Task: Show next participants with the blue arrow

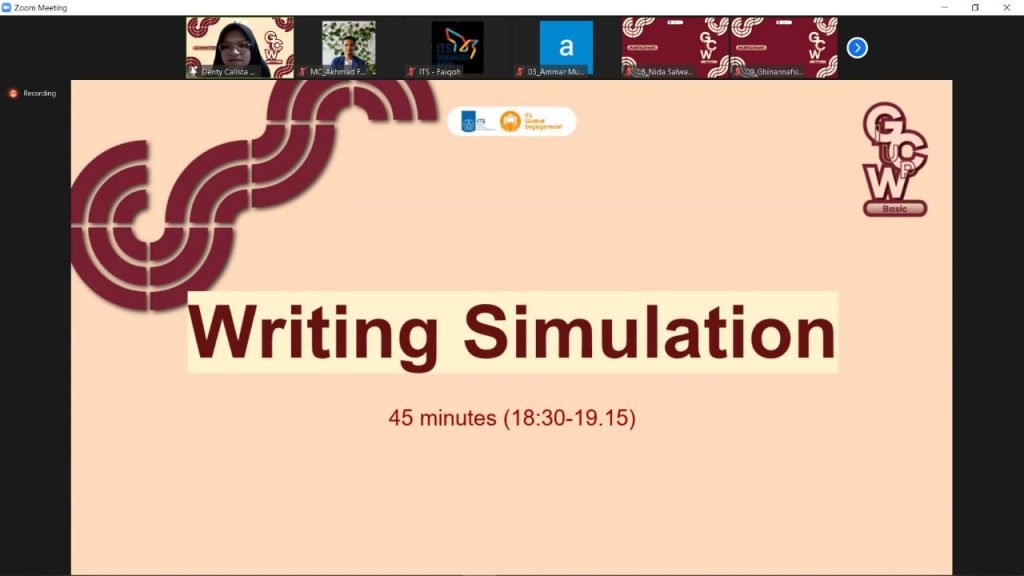Action: point(857,48)
